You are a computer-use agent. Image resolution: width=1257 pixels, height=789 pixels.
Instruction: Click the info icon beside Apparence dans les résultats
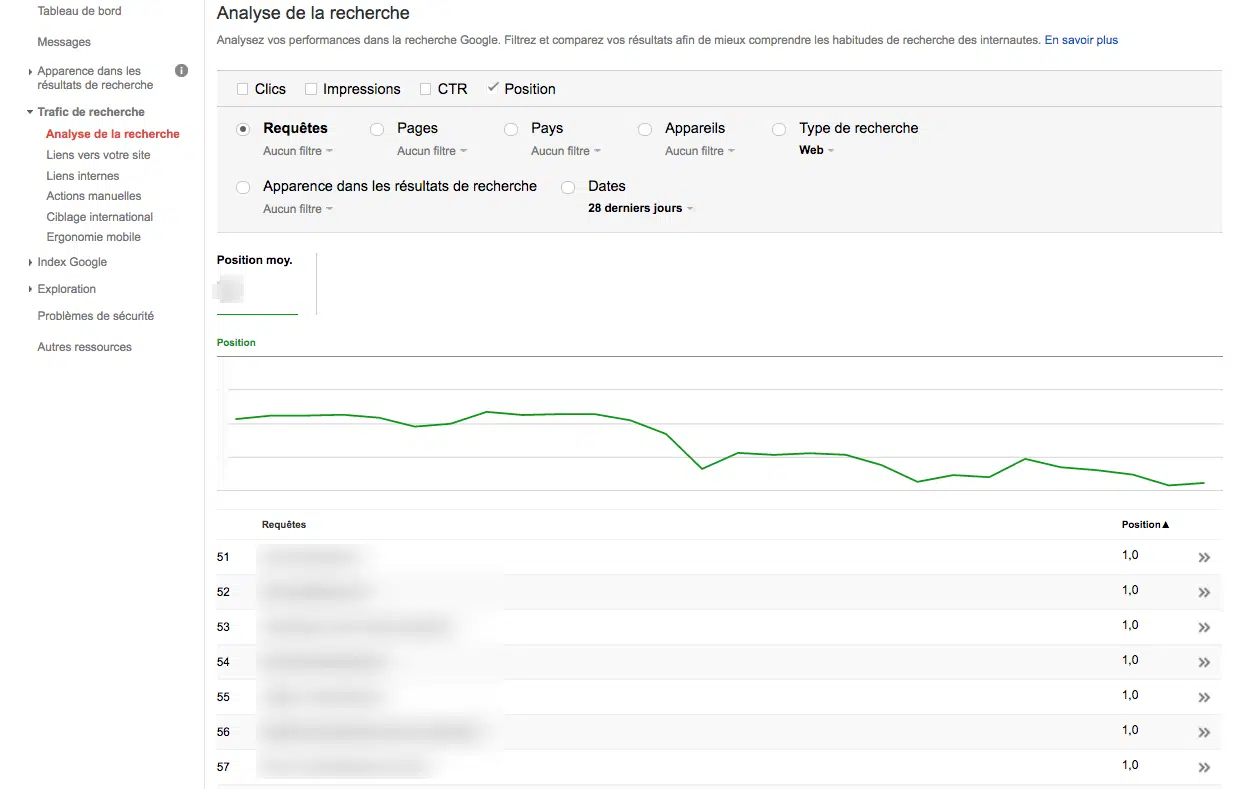coord(181,71)
